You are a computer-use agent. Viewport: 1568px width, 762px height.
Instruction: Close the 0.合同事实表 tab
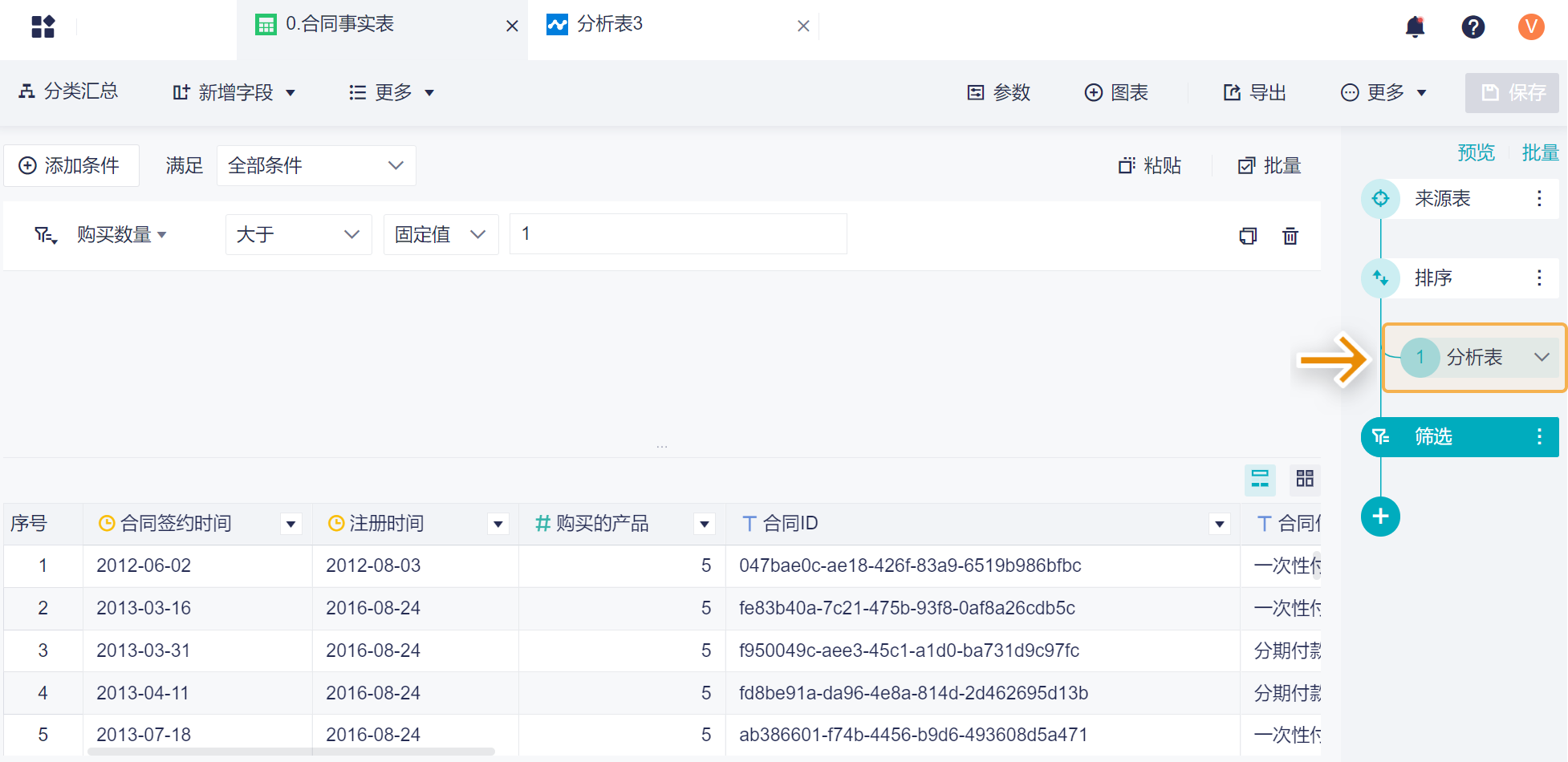click(x=512, y=26)
